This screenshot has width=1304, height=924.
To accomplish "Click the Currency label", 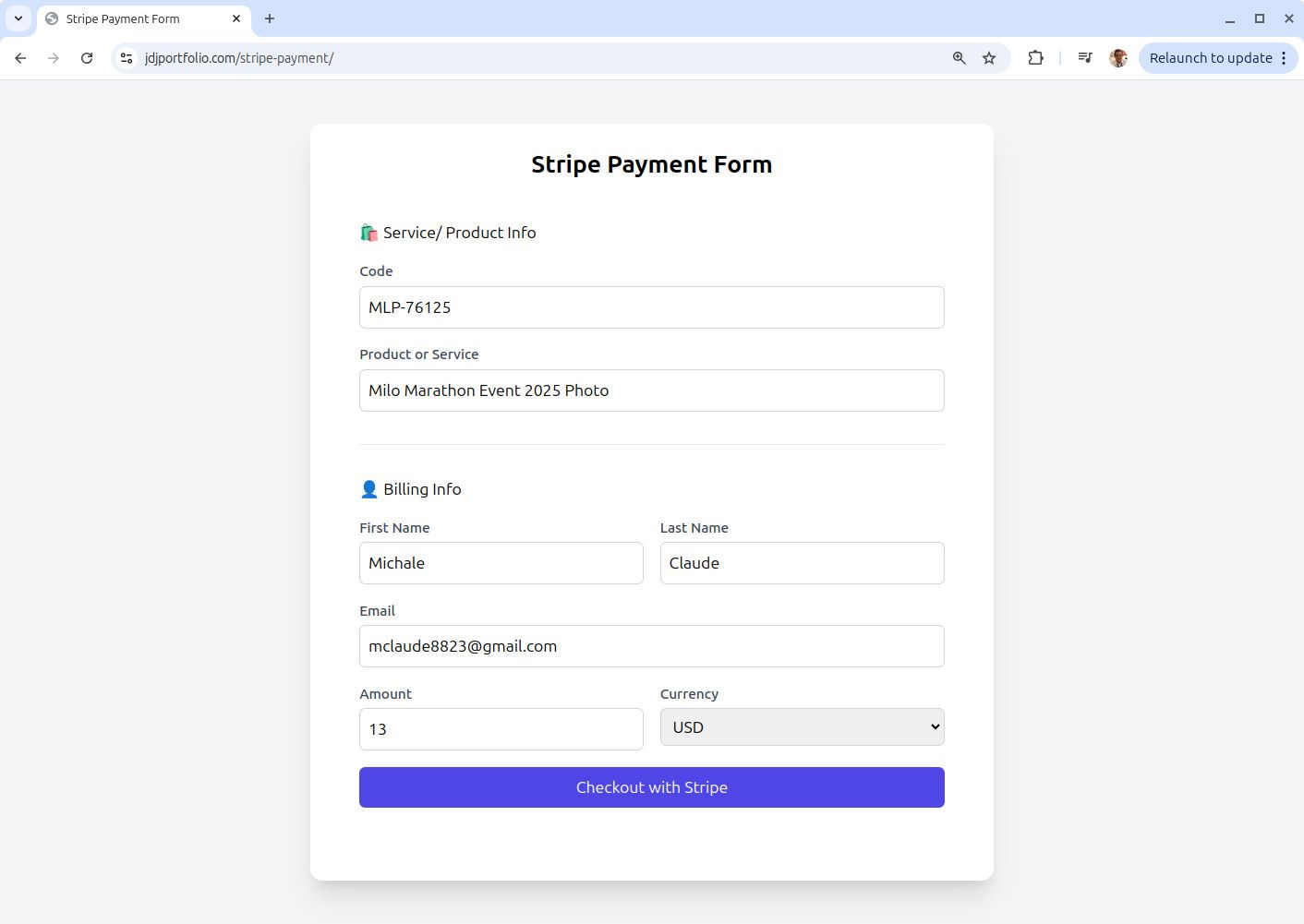I will pyautogui.click(x=689, y=694).
